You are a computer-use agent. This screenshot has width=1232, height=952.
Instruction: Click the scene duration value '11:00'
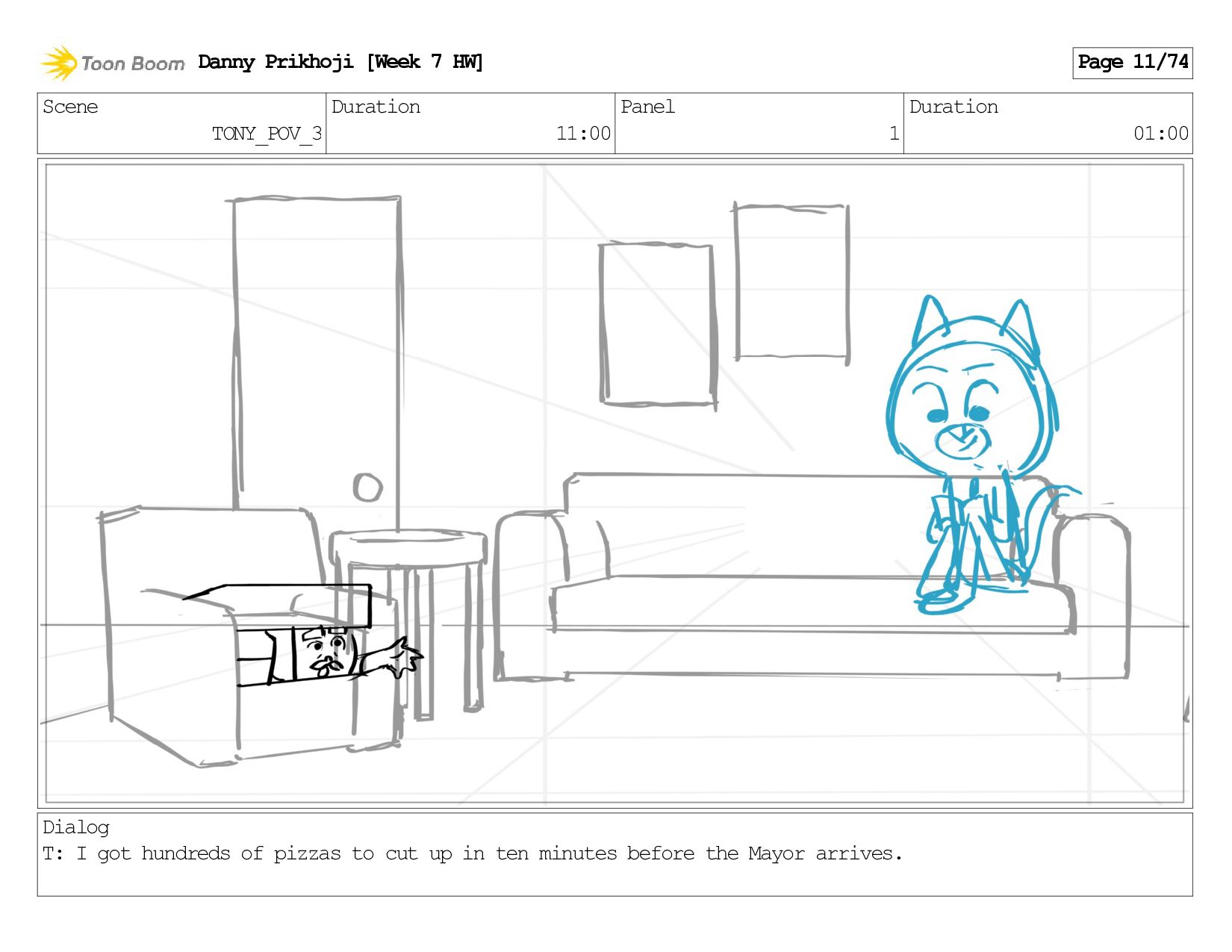click(x=583, y=134)
